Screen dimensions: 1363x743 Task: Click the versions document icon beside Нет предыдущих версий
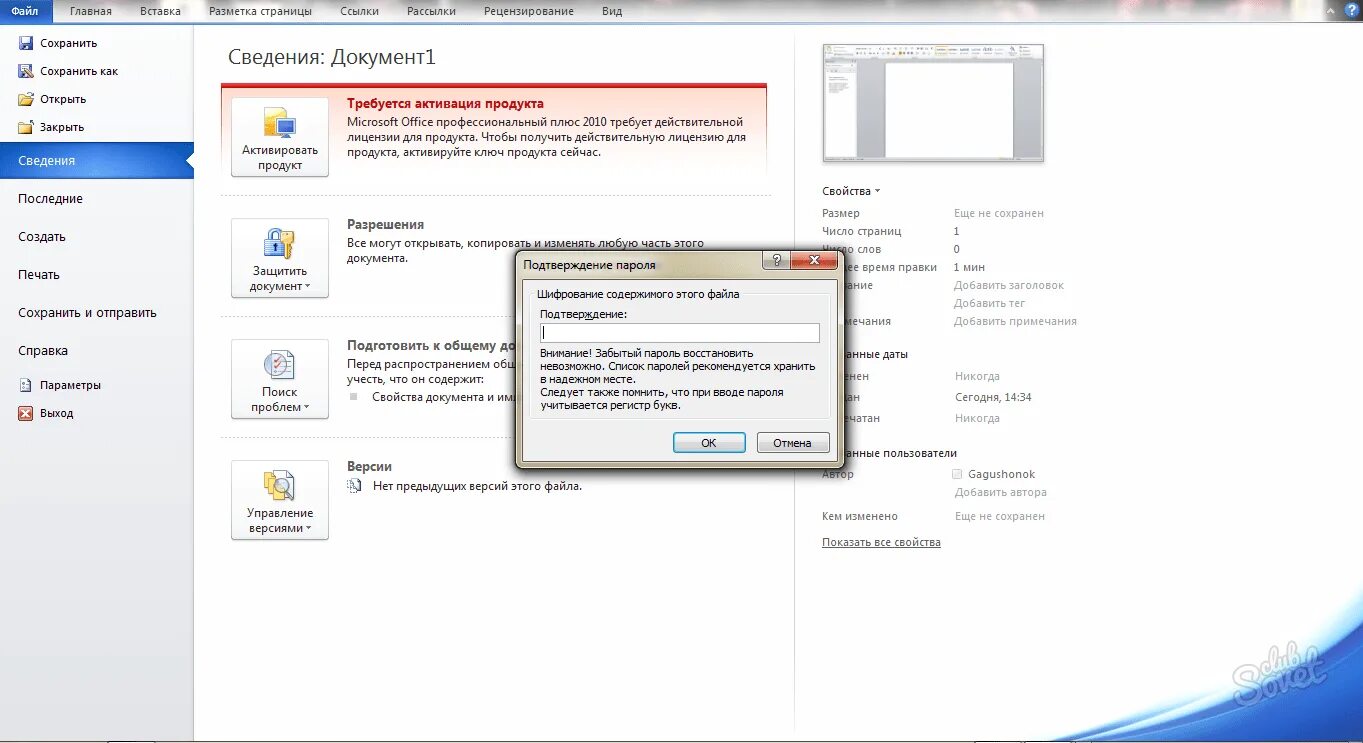pyautogui.click(x=354, y=486)
